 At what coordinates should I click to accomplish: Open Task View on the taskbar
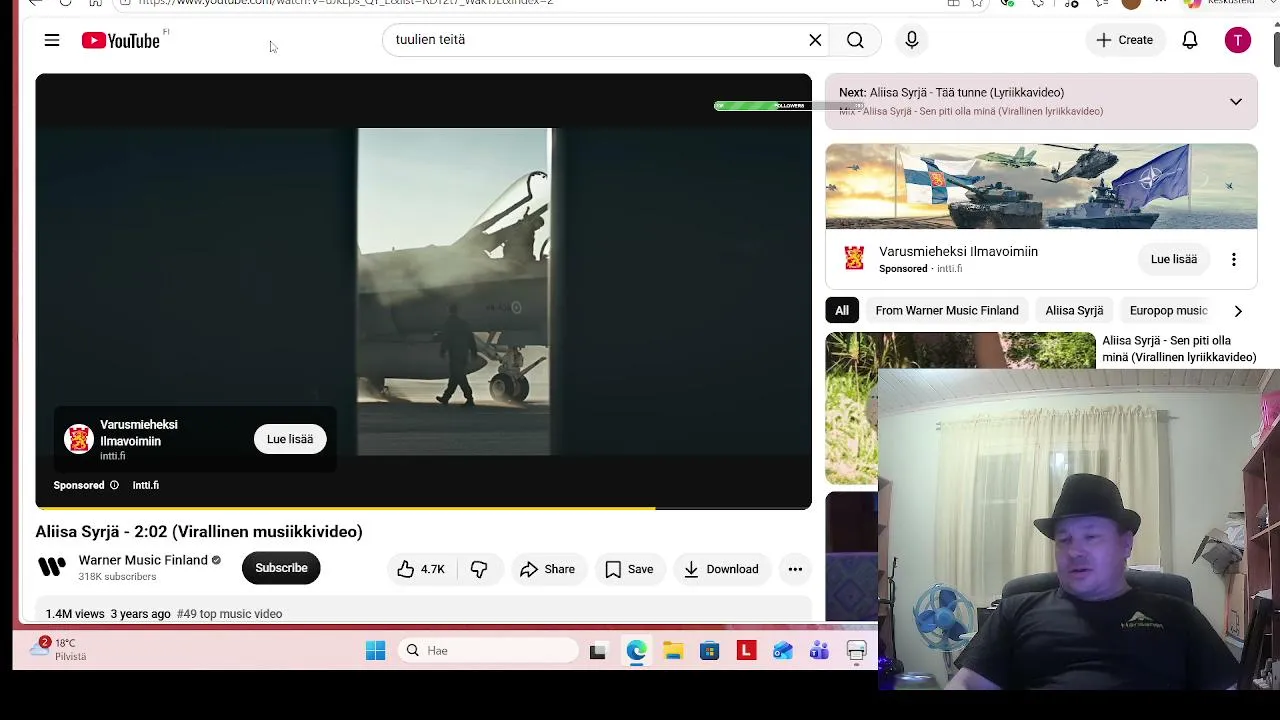598,651
